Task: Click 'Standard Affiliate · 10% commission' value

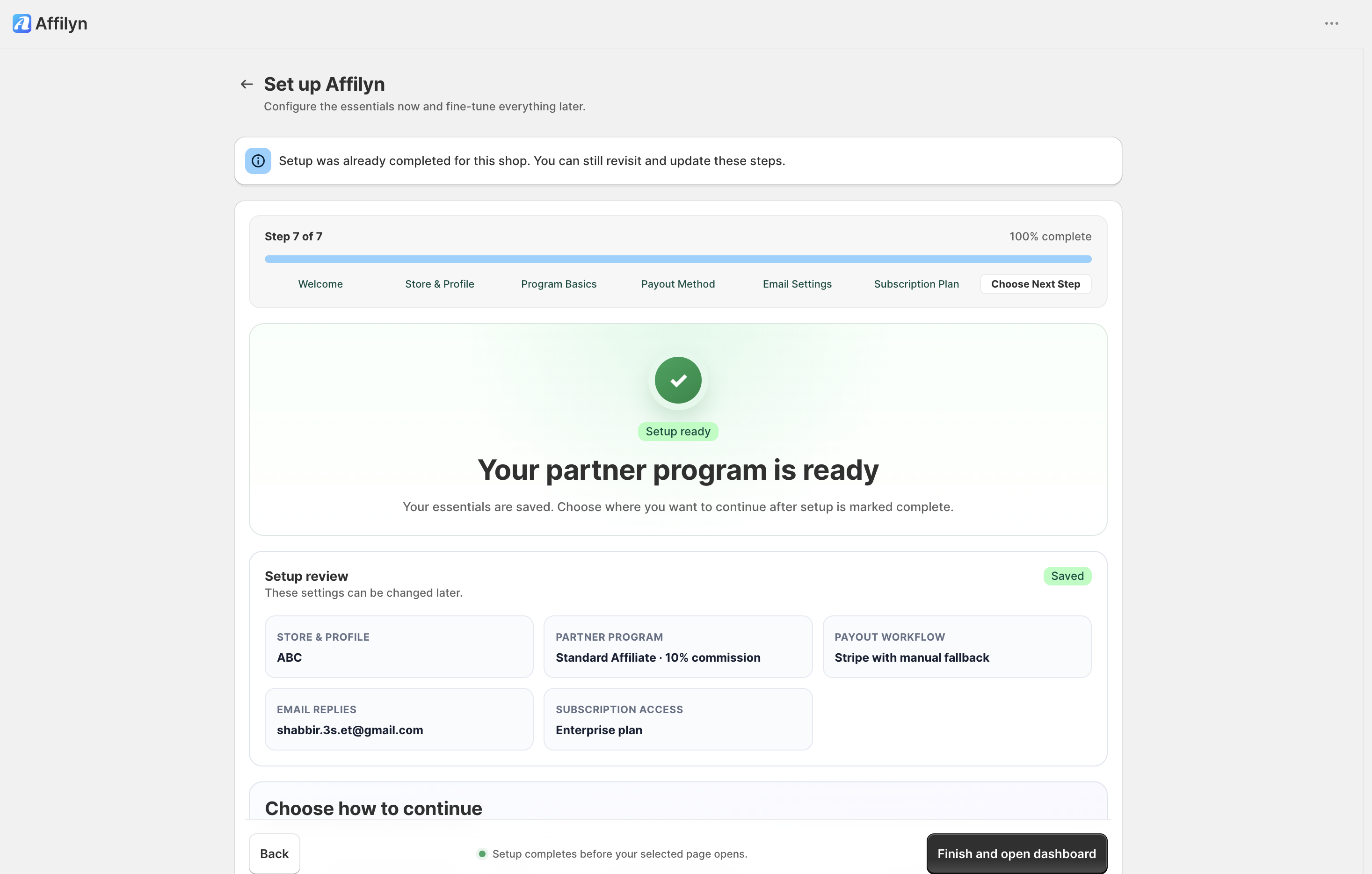Action: tap(658, 657)
